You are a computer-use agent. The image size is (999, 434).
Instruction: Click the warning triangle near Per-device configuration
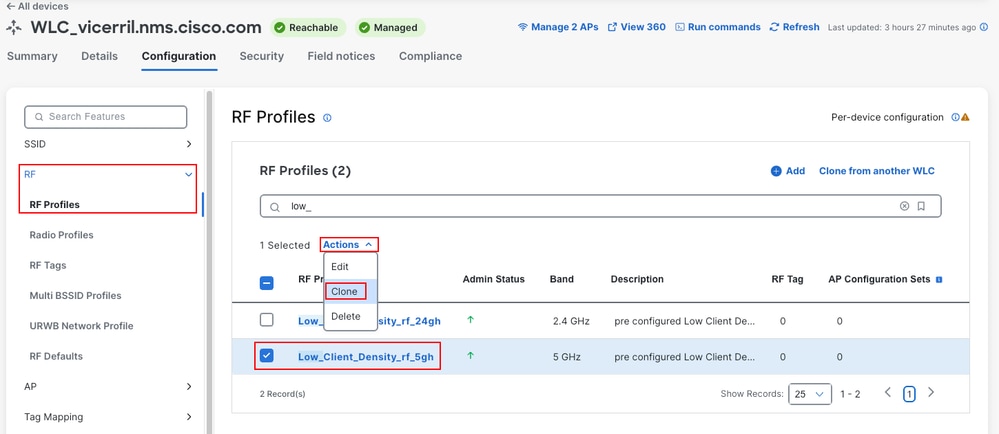point(965,117)
